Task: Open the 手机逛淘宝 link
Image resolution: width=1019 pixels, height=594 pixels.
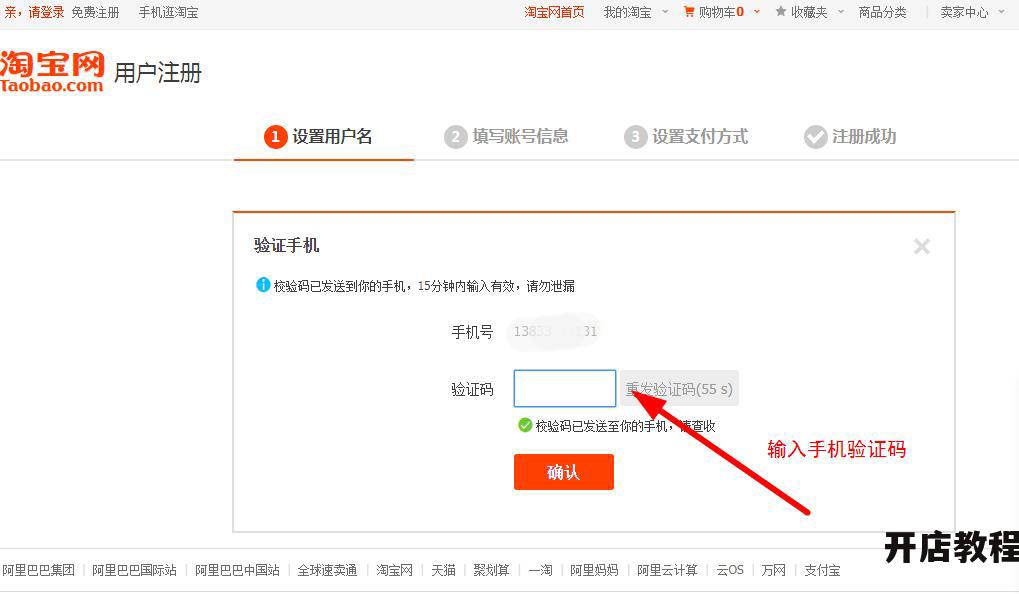Action: point(168,12)
